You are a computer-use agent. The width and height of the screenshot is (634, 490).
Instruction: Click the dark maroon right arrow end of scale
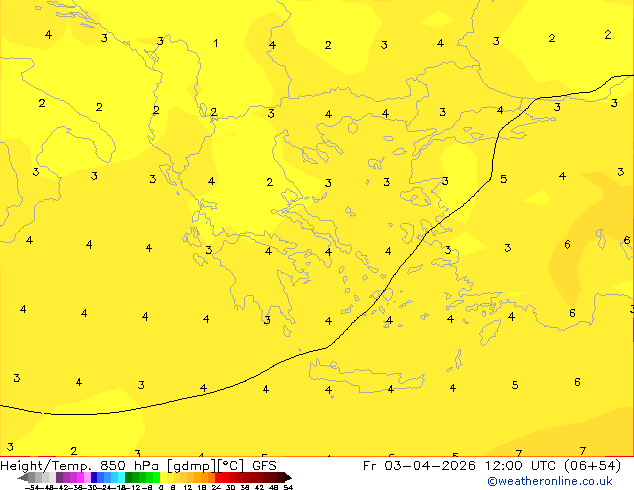tap(288, 477)
